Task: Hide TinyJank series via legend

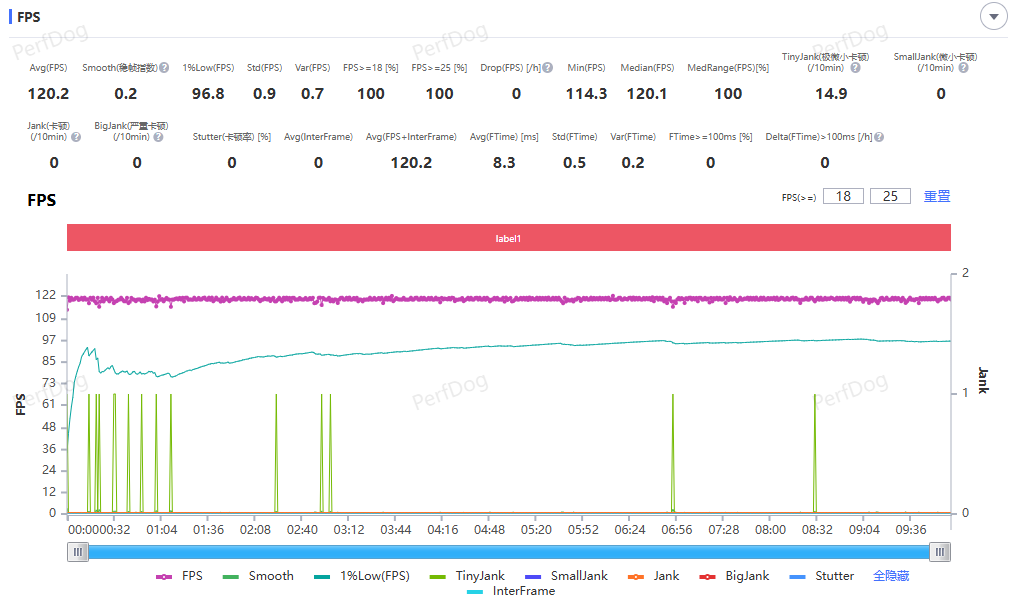Action: pyautogui.click(x=467, y=576)
